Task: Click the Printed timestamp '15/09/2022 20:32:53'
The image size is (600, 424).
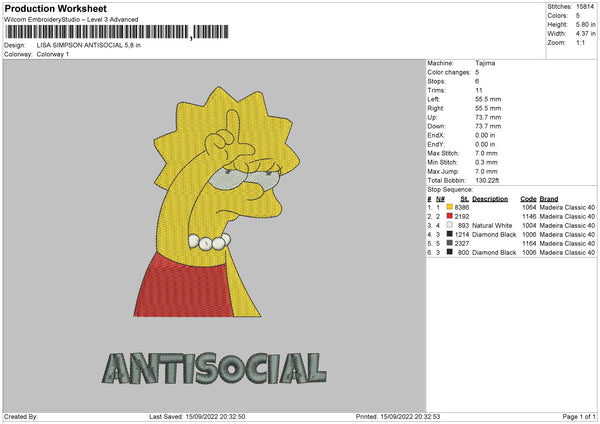Action: tap(410, 416)
